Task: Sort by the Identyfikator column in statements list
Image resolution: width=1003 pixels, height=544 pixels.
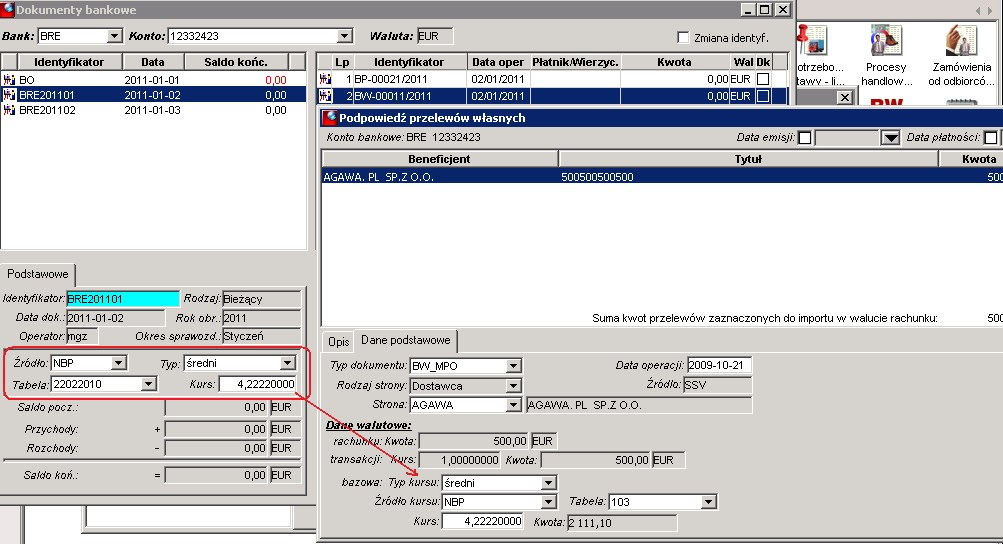Action: coord(69,62)
